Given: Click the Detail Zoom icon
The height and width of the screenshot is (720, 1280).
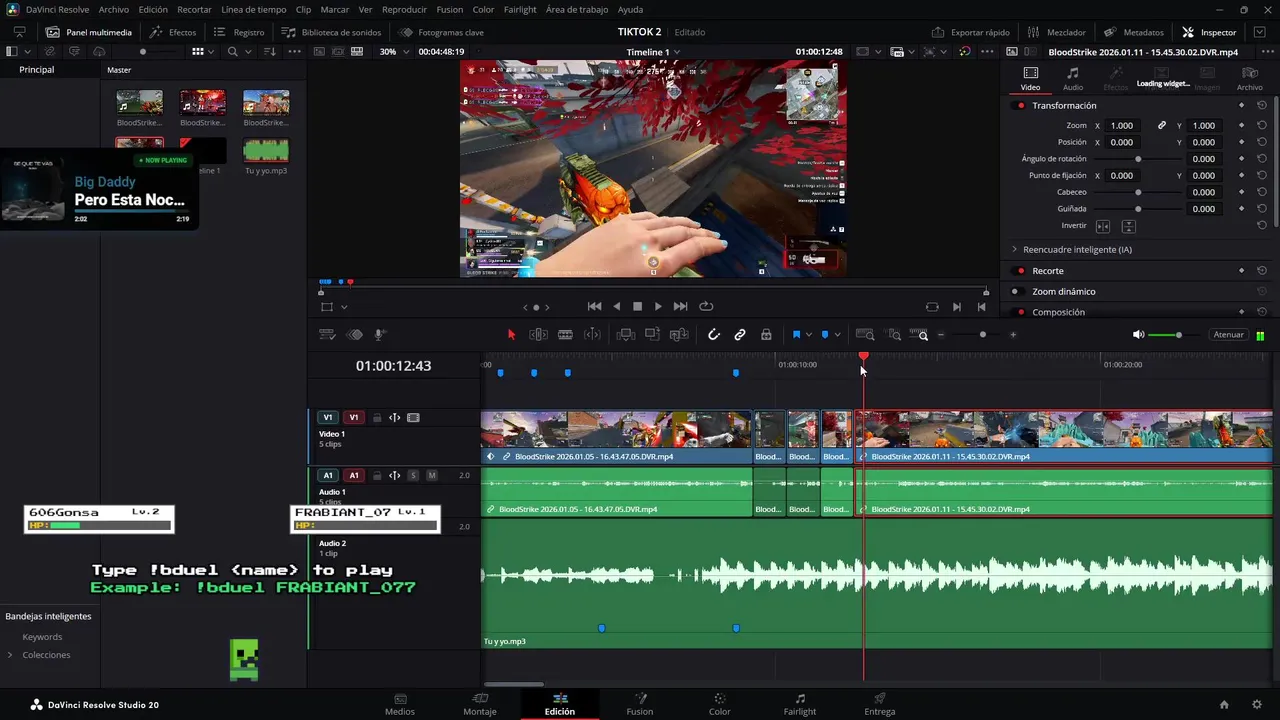Looking at the screenshot, I should (x=894, y=335).
